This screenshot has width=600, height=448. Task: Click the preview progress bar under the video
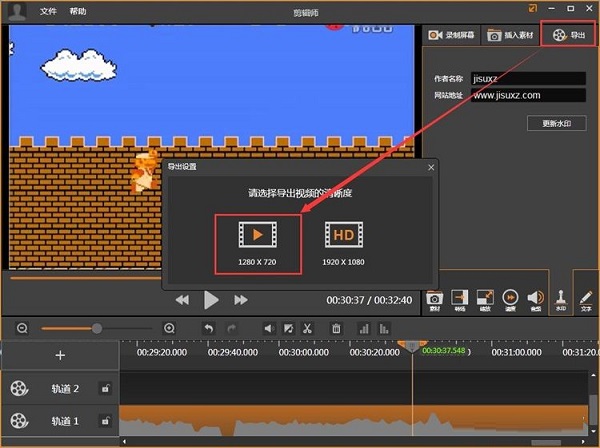tap(86, 278)
